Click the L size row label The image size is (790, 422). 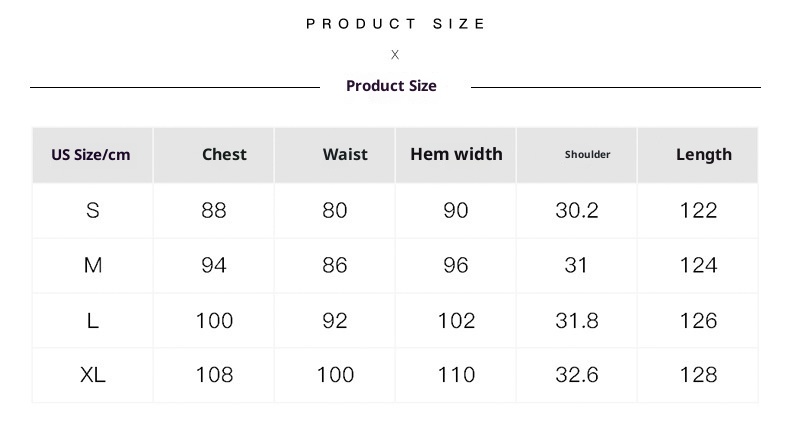93,320
